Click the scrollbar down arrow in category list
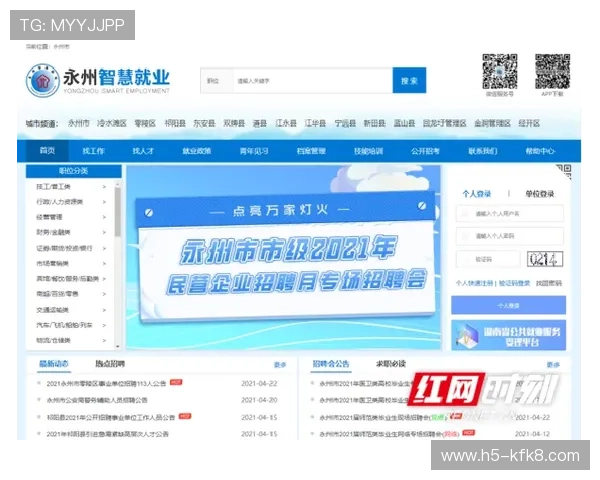The image size is (600, 480). tap(117, 346)
